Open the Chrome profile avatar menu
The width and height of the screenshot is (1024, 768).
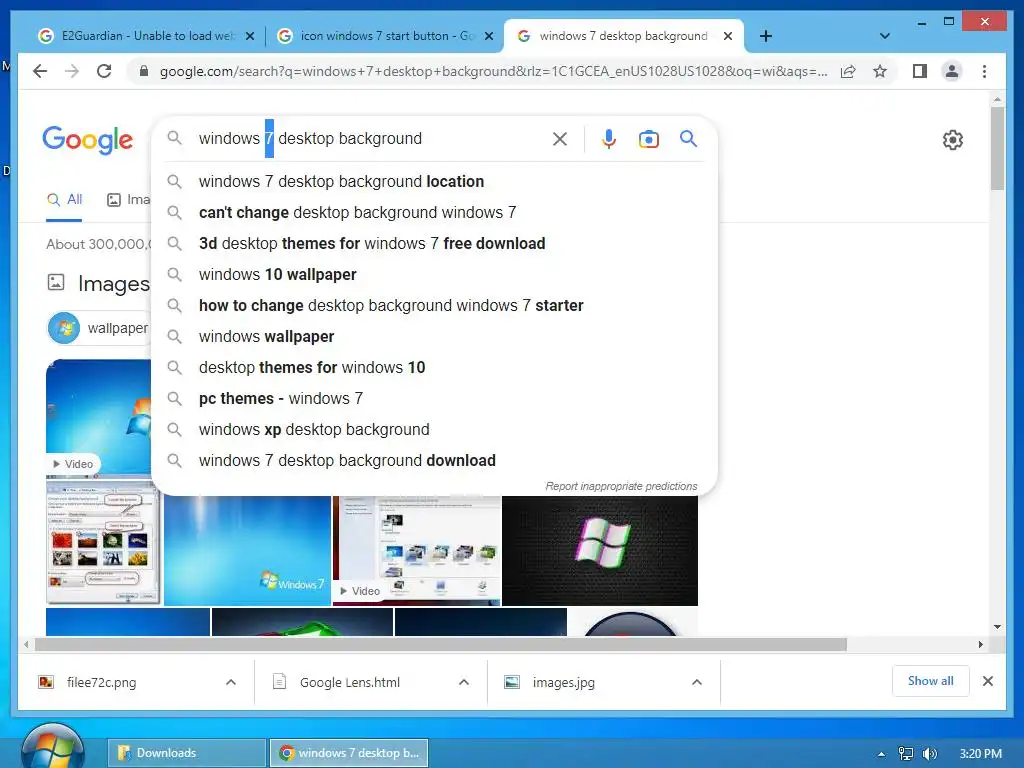[x=952, y=71]
